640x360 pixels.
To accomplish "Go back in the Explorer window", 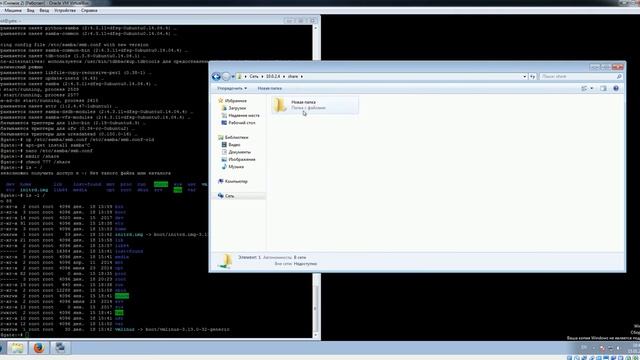I will coord(216,76).
